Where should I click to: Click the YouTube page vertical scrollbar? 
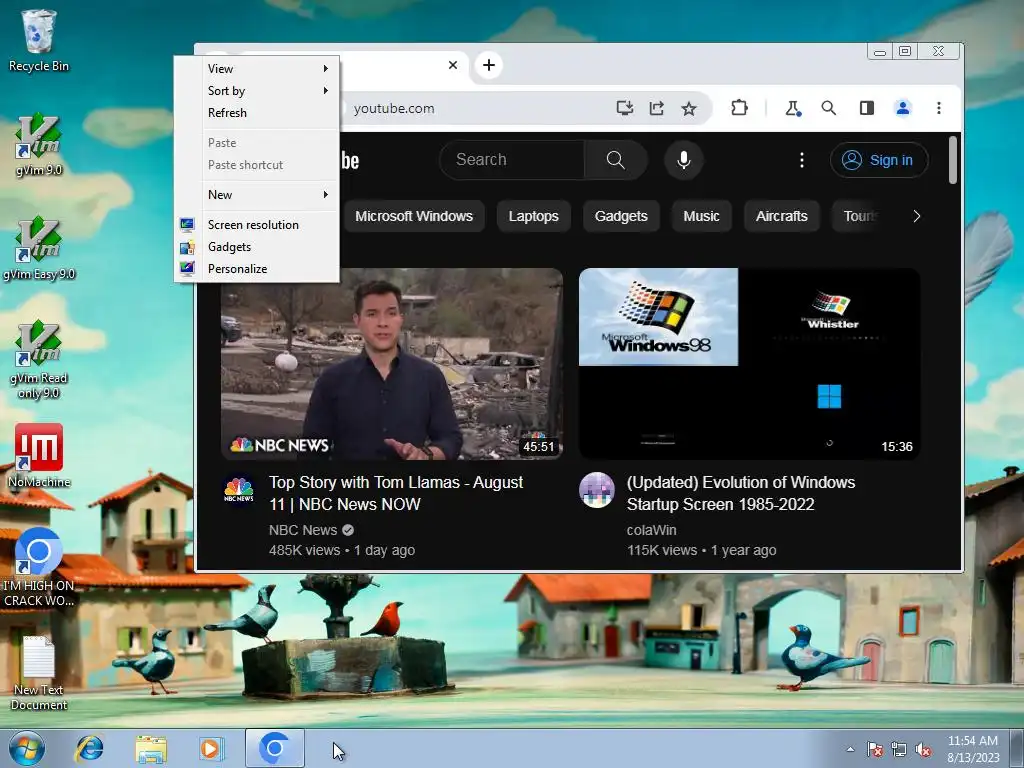point(953,160)
